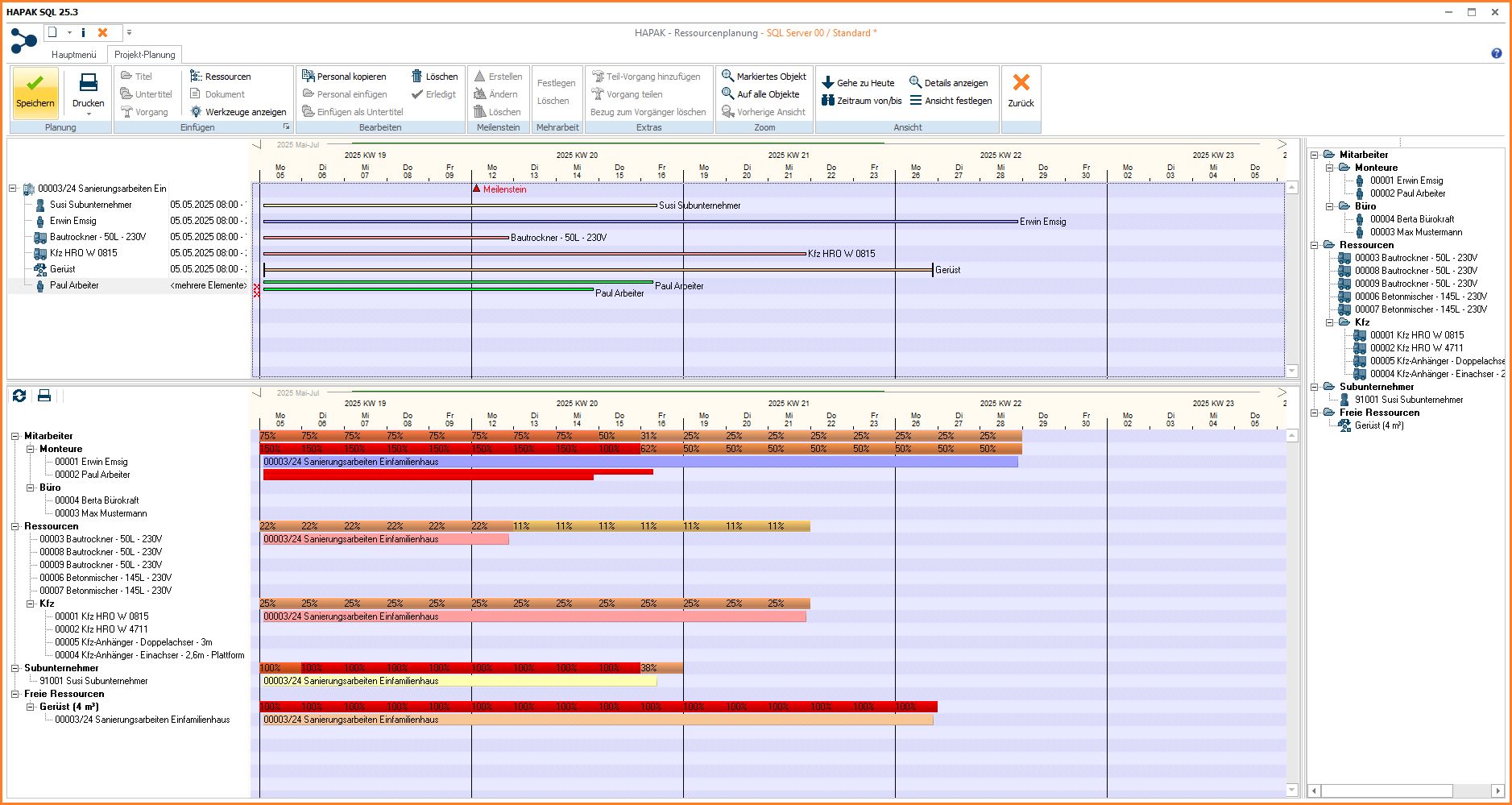Image resolution: width=1512 pixels, height=805 pixels.
Task: Select the Projekt-Planung tab
Action: point(144,55)
